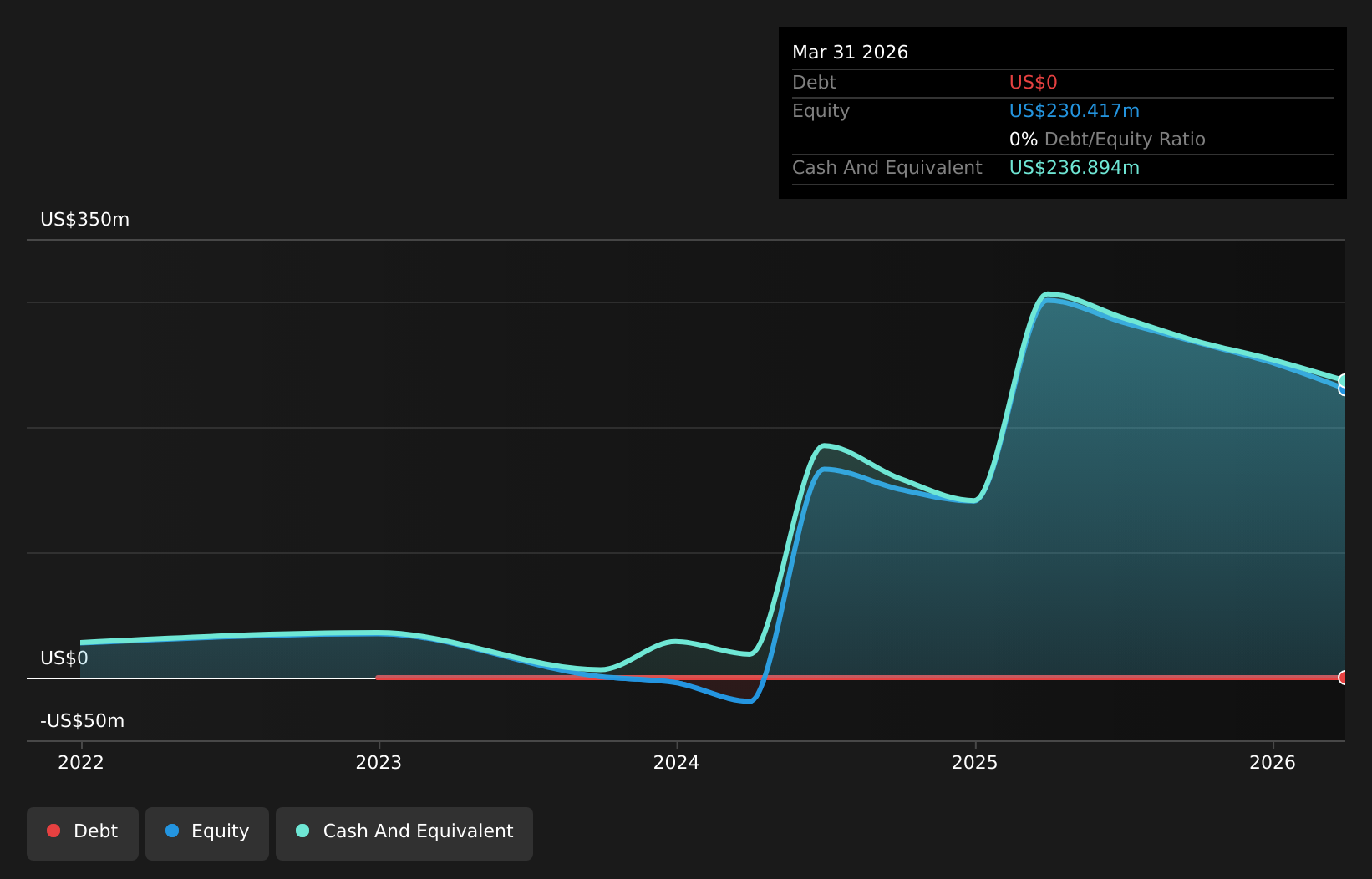The height and width of the screenshot is (879, 1372).
Task: Click the US$236.894m cash value
Action: (1075, 168)
